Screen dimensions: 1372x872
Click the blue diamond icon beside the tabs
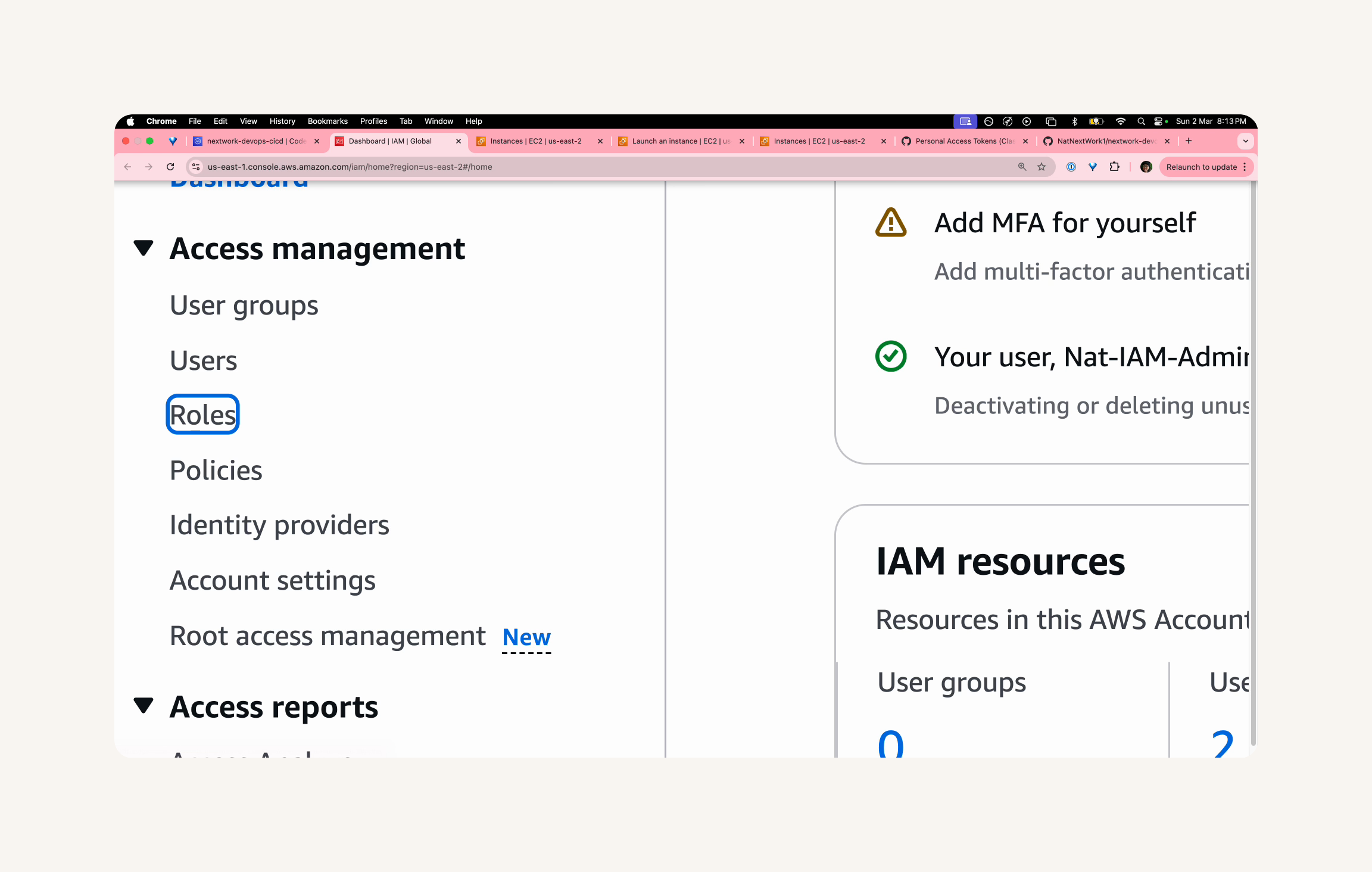173,141
